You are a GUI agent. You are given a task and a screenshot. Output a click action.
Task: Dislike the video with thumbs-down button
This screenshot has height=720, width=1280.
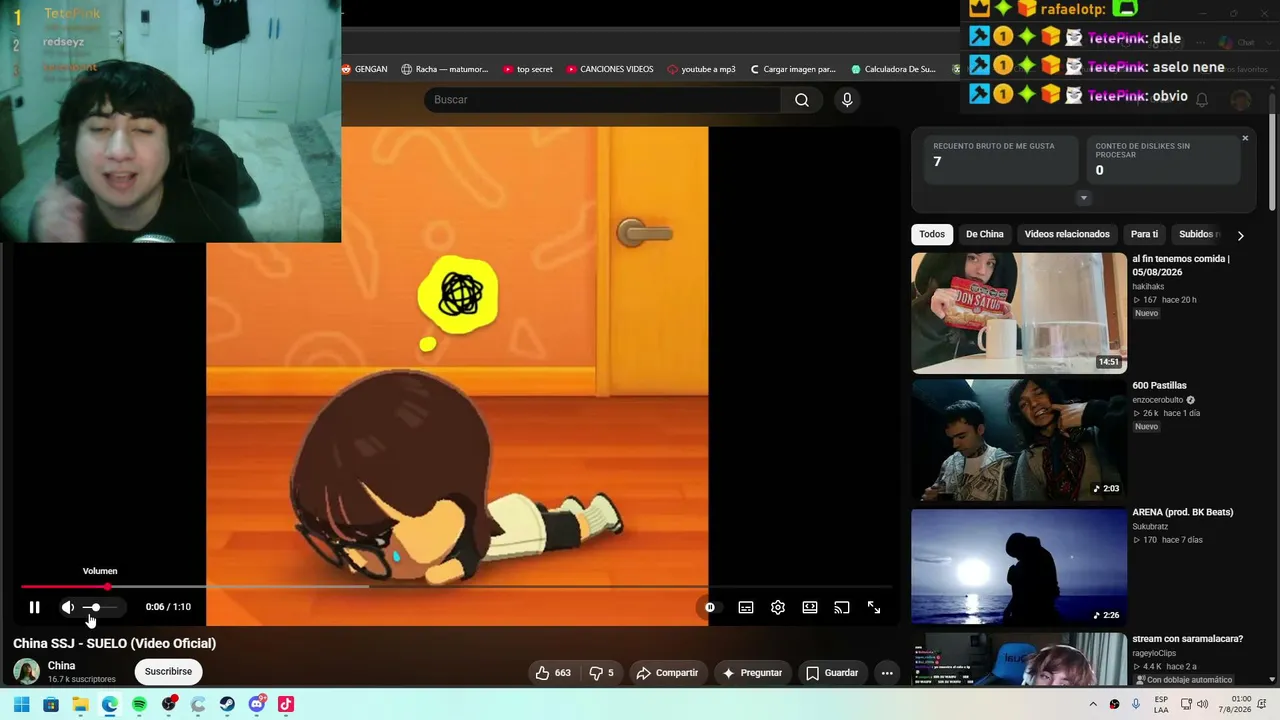click(601, 673)
